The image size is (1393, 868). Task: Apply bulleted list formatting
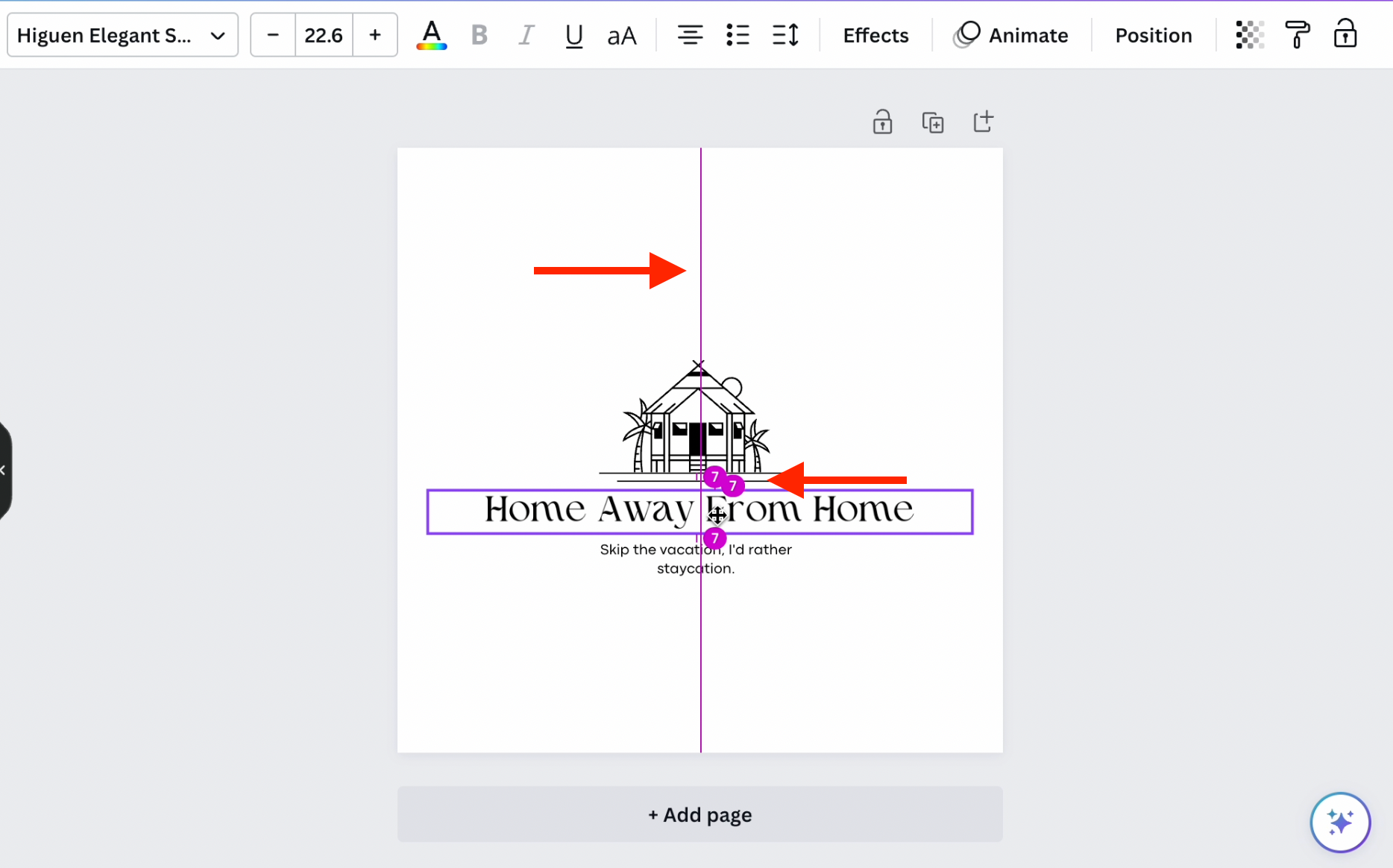pyautogui.click(x=738, y=35)
